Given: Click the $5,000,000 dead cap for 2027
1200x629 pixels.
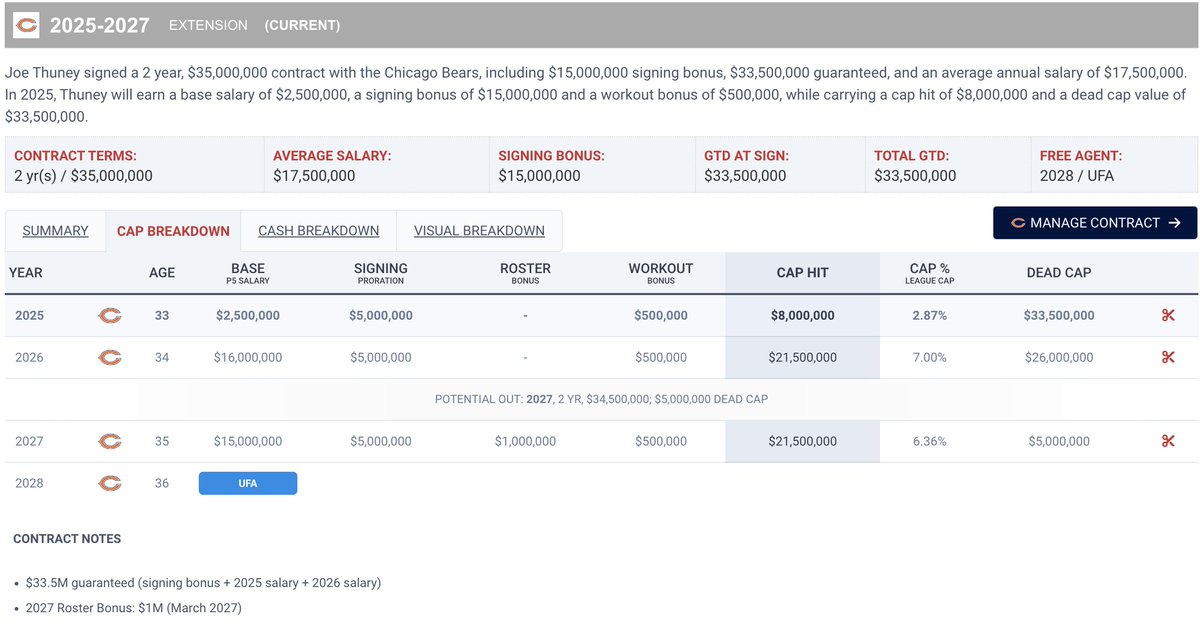Looking at the screenshot, I should click(1059, 442).
